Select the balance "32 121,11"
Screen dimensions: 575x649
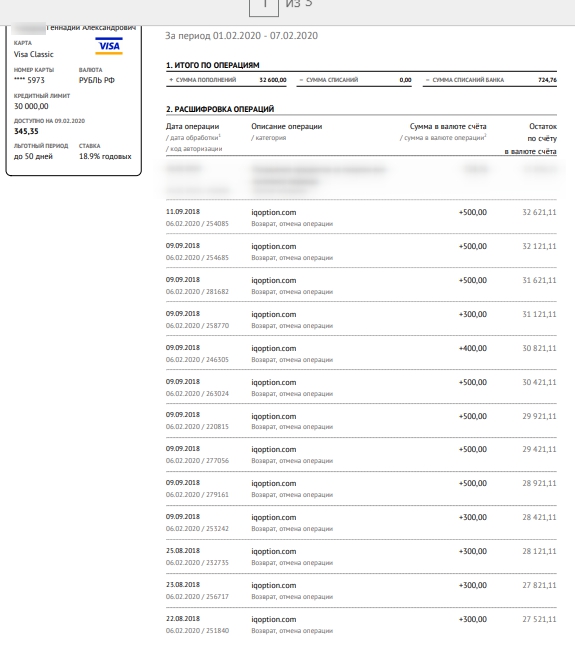click(x=539, y=246)
